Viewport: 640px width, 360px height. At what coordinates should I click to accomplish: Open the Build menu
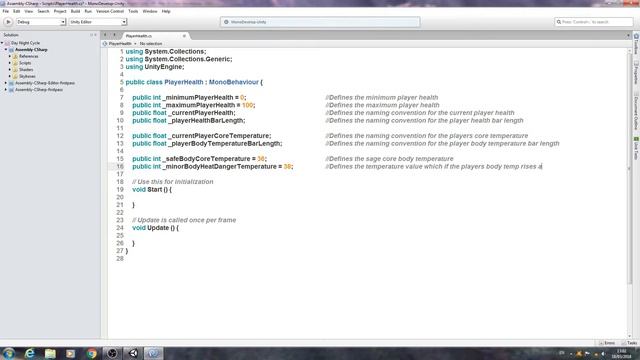click(76, 11)
